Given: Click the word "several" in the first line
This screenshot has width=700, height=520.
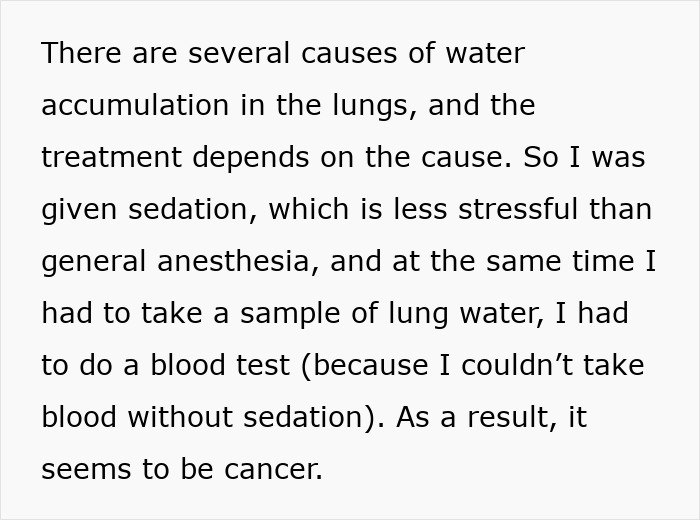Looking at the screenshot, I should click(x=239, y=53).
